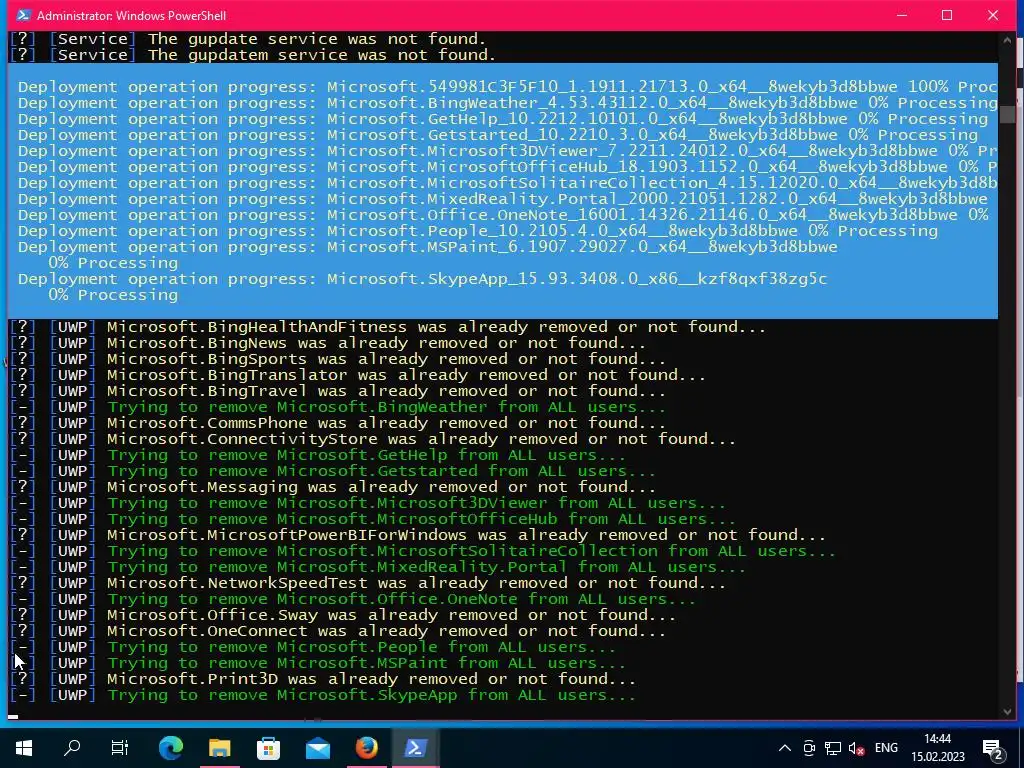Click 'Trying to remove Microsoft.GetHelp' line

tap(318, 455)
